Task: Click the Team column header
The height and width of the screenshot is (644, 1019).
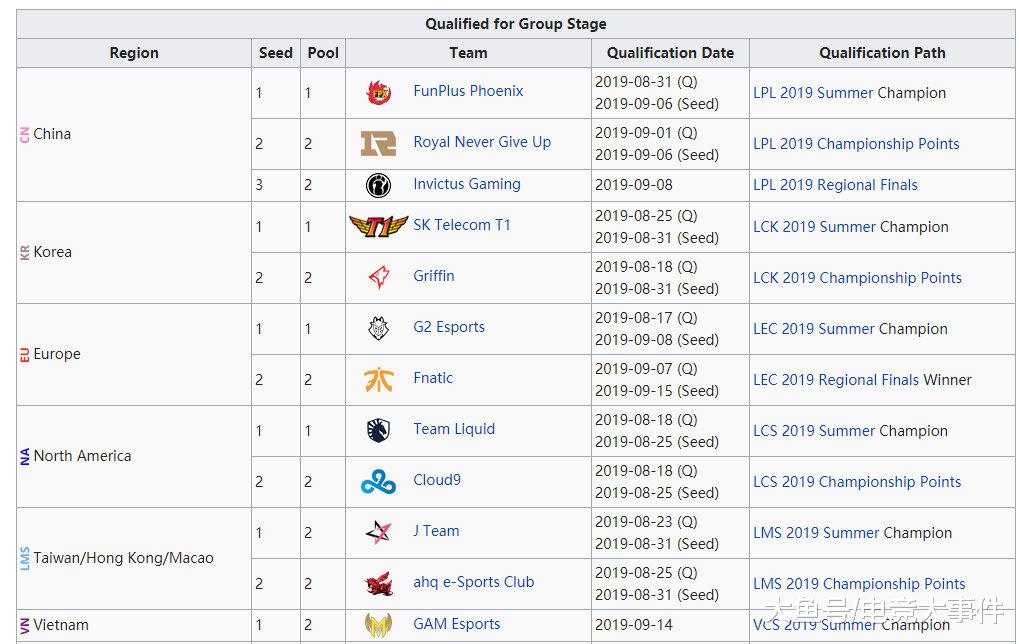Action: [468, 53]
